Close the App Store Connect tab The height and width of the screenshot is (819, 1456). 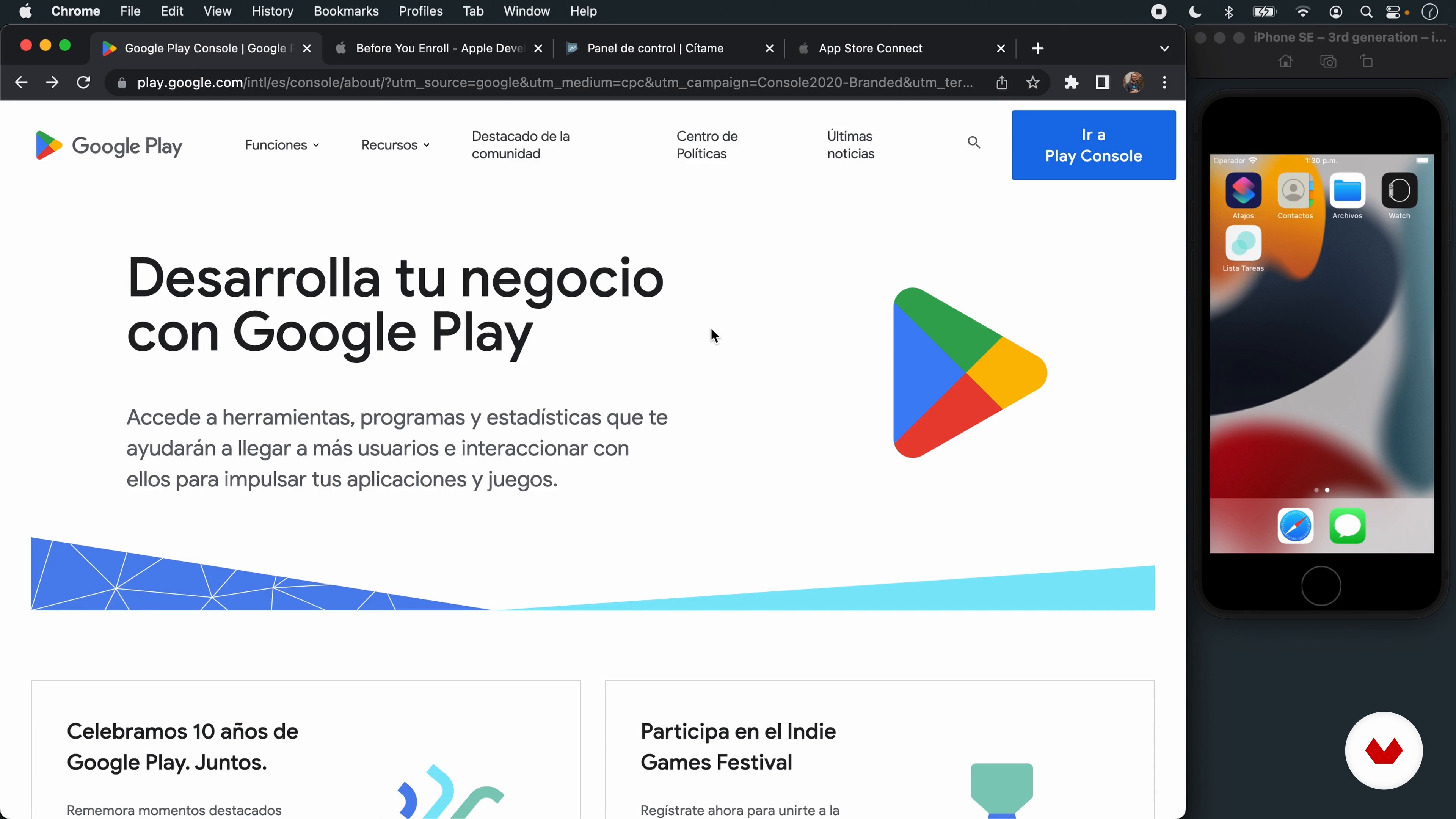point(1001,49)
